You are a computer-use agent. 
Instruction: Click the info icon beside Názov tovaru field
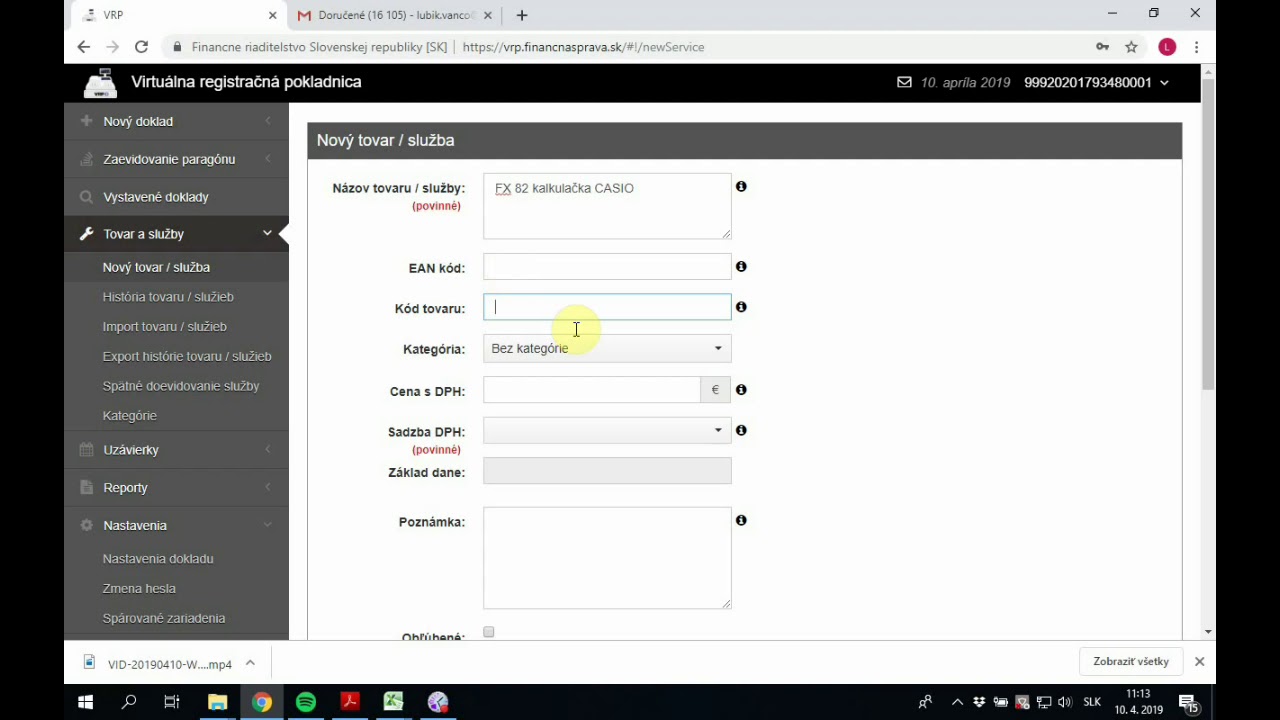[741, 187]
